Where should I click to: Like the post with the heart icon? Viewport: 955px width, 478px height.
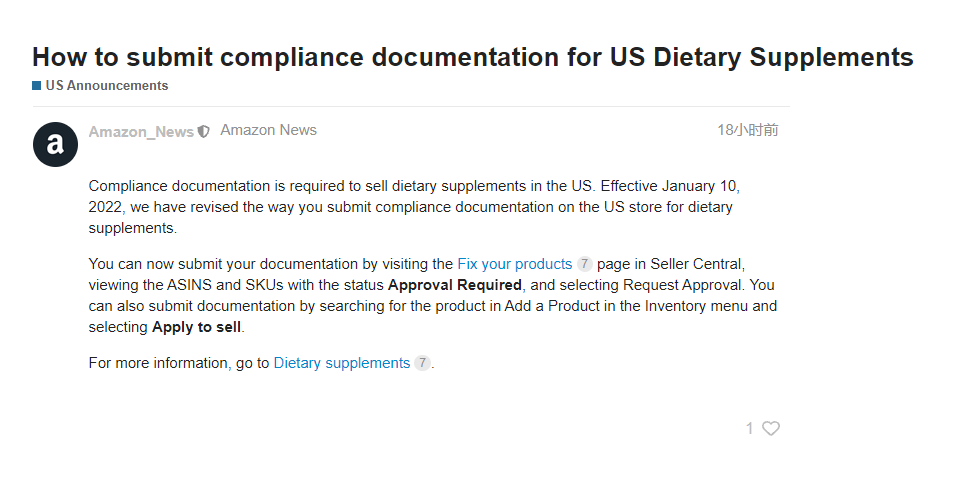click(770, 429)
